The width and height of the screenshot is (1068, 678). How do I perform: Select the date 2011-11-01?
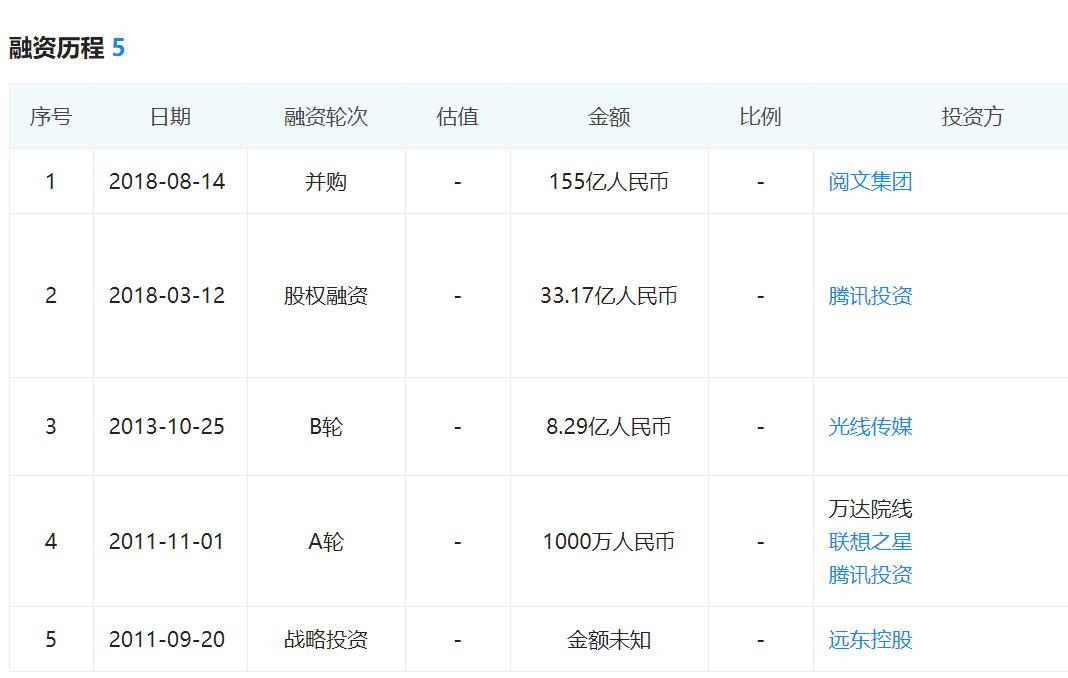point(167,542)
